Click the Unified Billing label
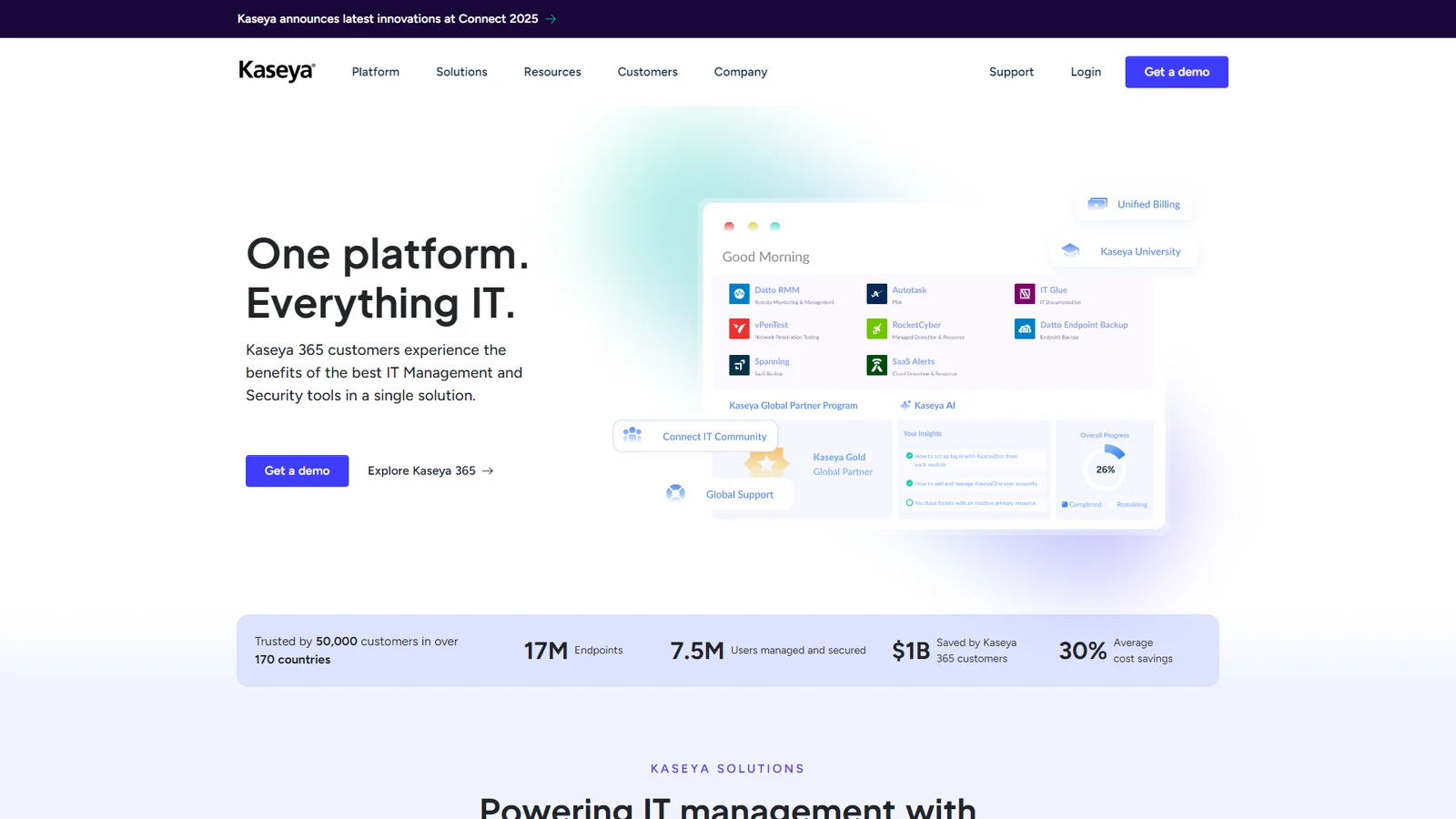Viewport: 1456px width, 819px height. tap(1148, 205)
